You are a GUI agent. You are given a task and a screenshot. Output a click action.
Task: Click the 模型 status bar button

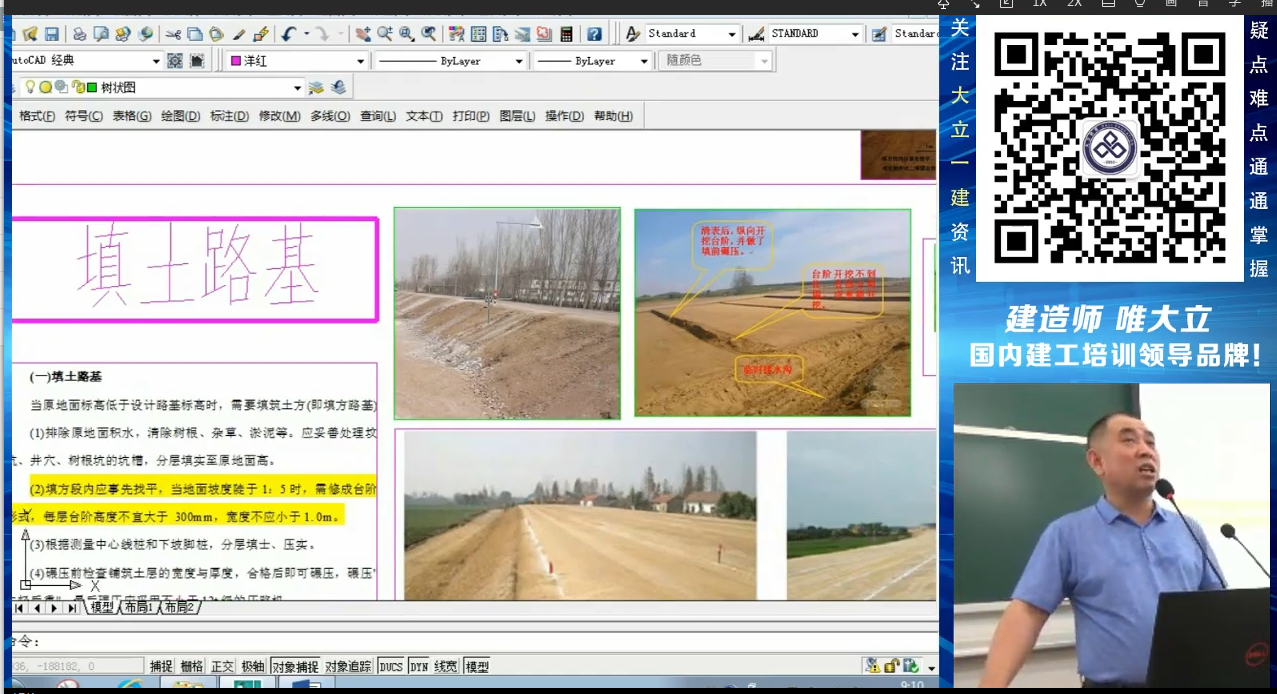click(x=478, y=666)
